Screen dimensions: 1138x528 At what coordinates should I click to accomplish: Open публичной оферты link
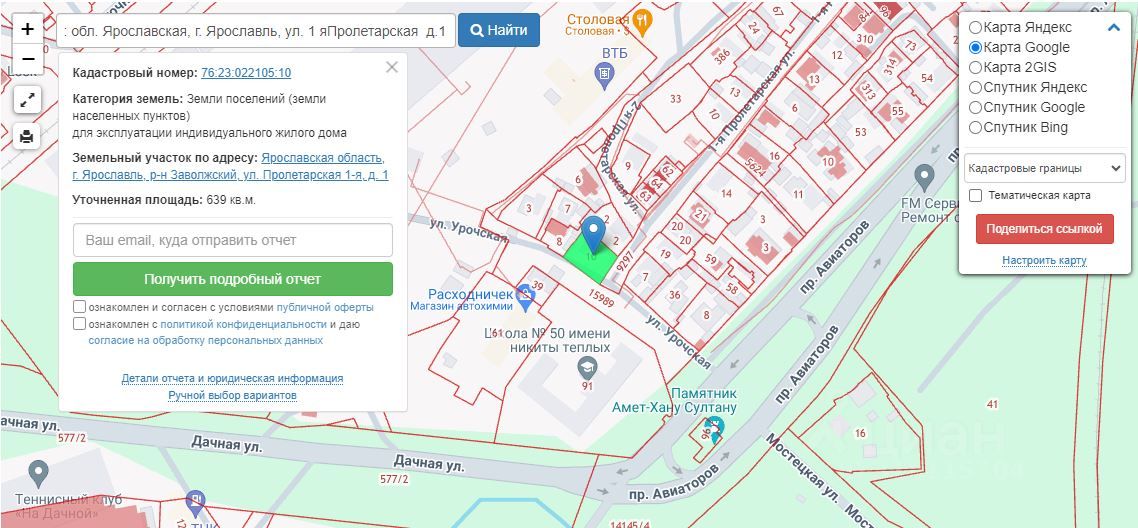coord(324,307)
